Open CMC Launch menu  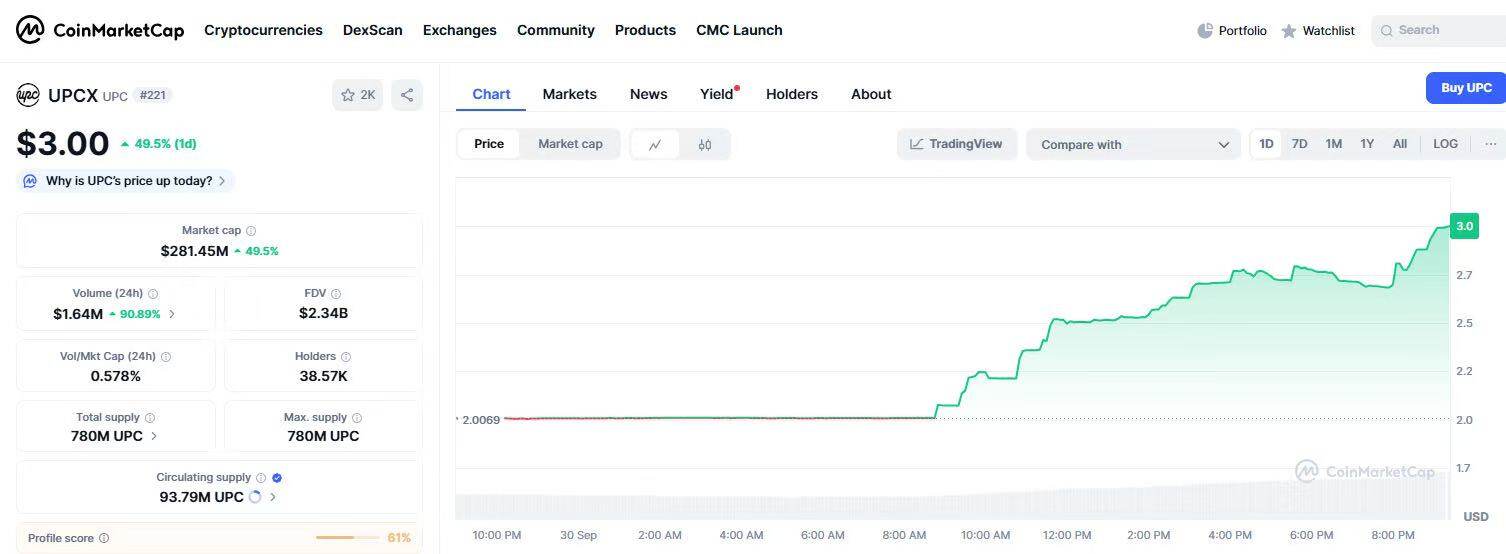739,30
